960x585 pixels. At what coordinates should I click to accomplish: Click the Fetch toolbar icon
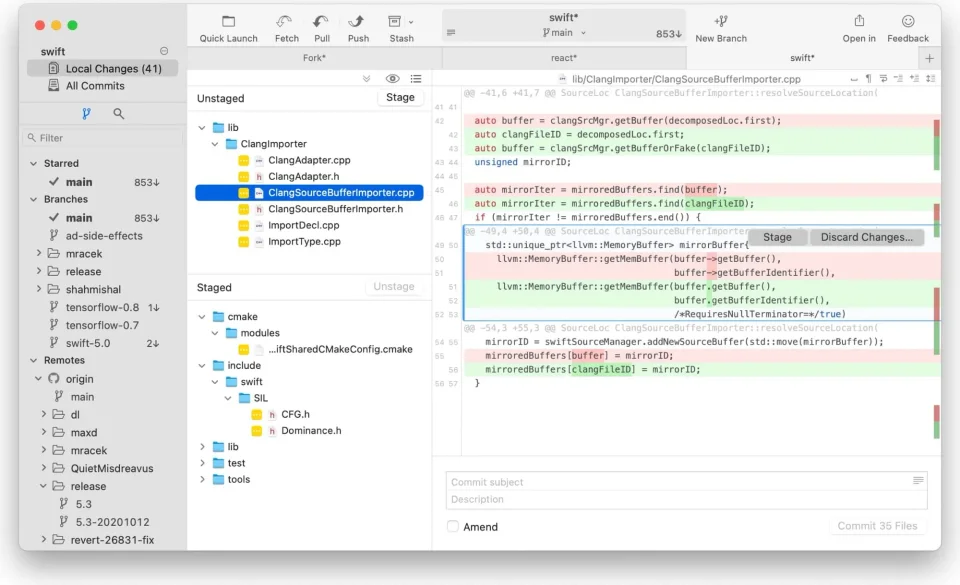pyautogui.click(x=283, y=22)
